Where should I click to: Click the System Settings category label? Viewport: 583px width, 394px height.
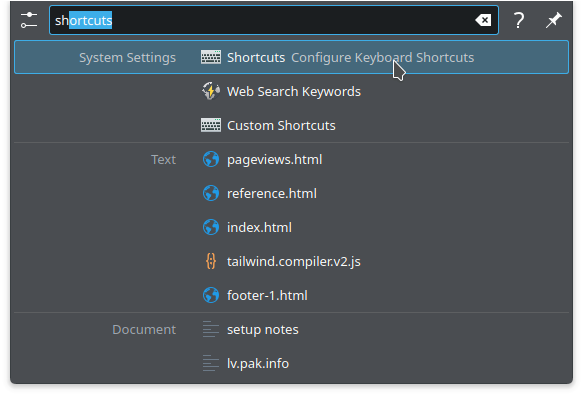(x=128, y=58)
